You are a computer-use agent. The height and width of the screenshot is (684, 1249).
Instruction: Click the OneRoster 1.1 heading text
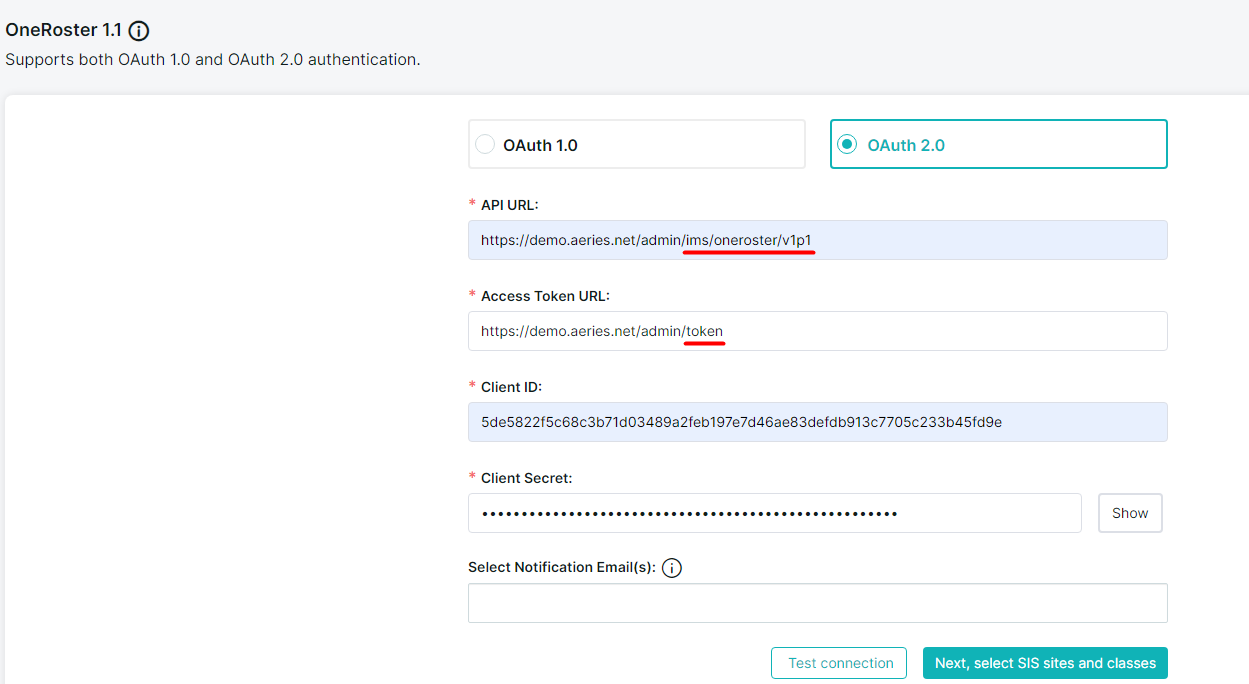coord(63,31)
